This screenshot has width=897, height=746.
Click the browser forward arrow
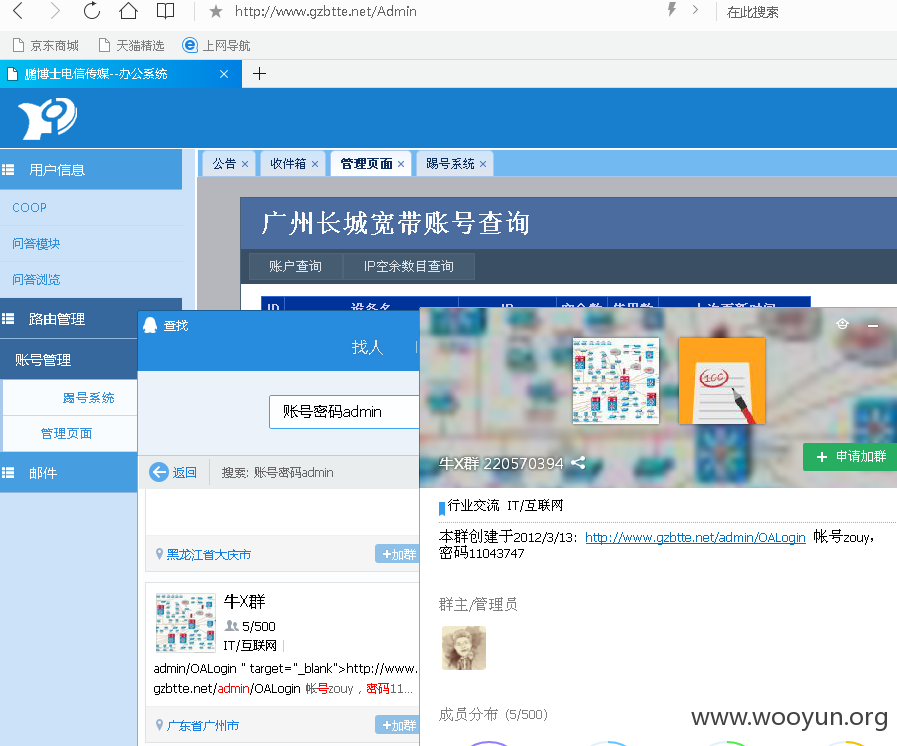pos(55,11)
